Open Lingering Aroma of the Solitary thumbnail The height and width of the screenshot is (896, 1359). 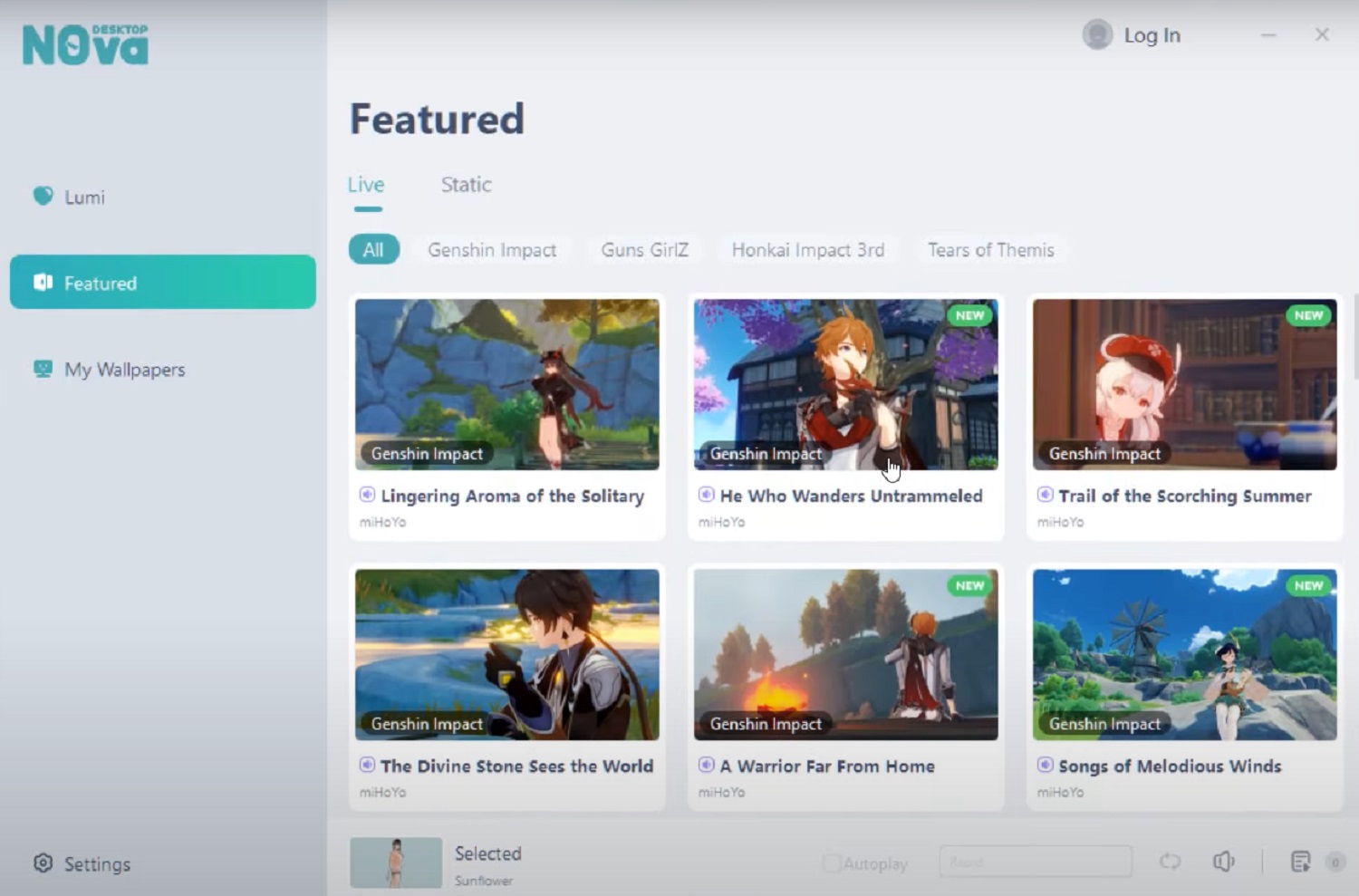[507, 384]
